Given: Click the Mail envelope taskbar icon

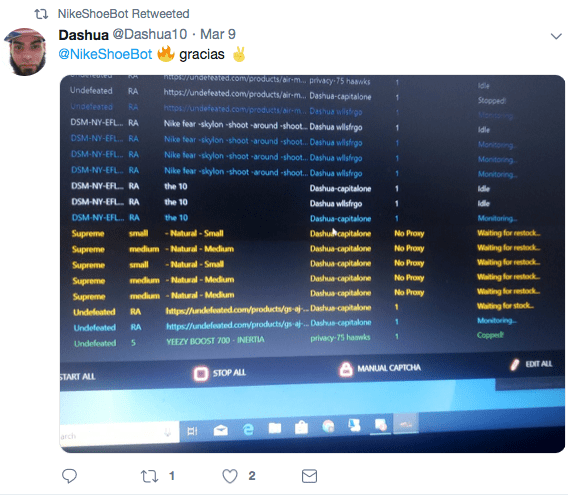Looking at the screenshot, I should click(x=221, y=430).
